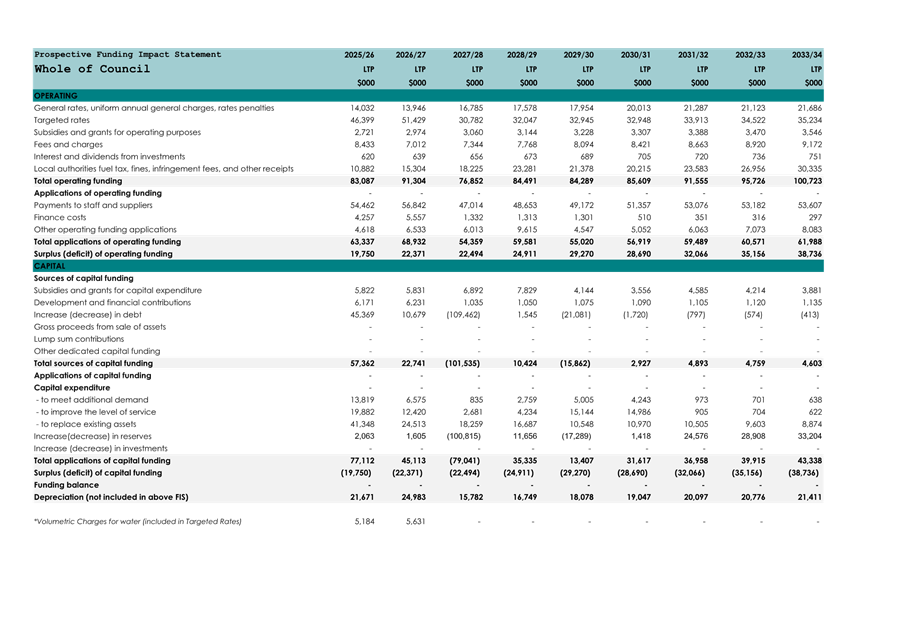Click 'Increase (decrease) in investments' row label

click(x=101, y=448)
